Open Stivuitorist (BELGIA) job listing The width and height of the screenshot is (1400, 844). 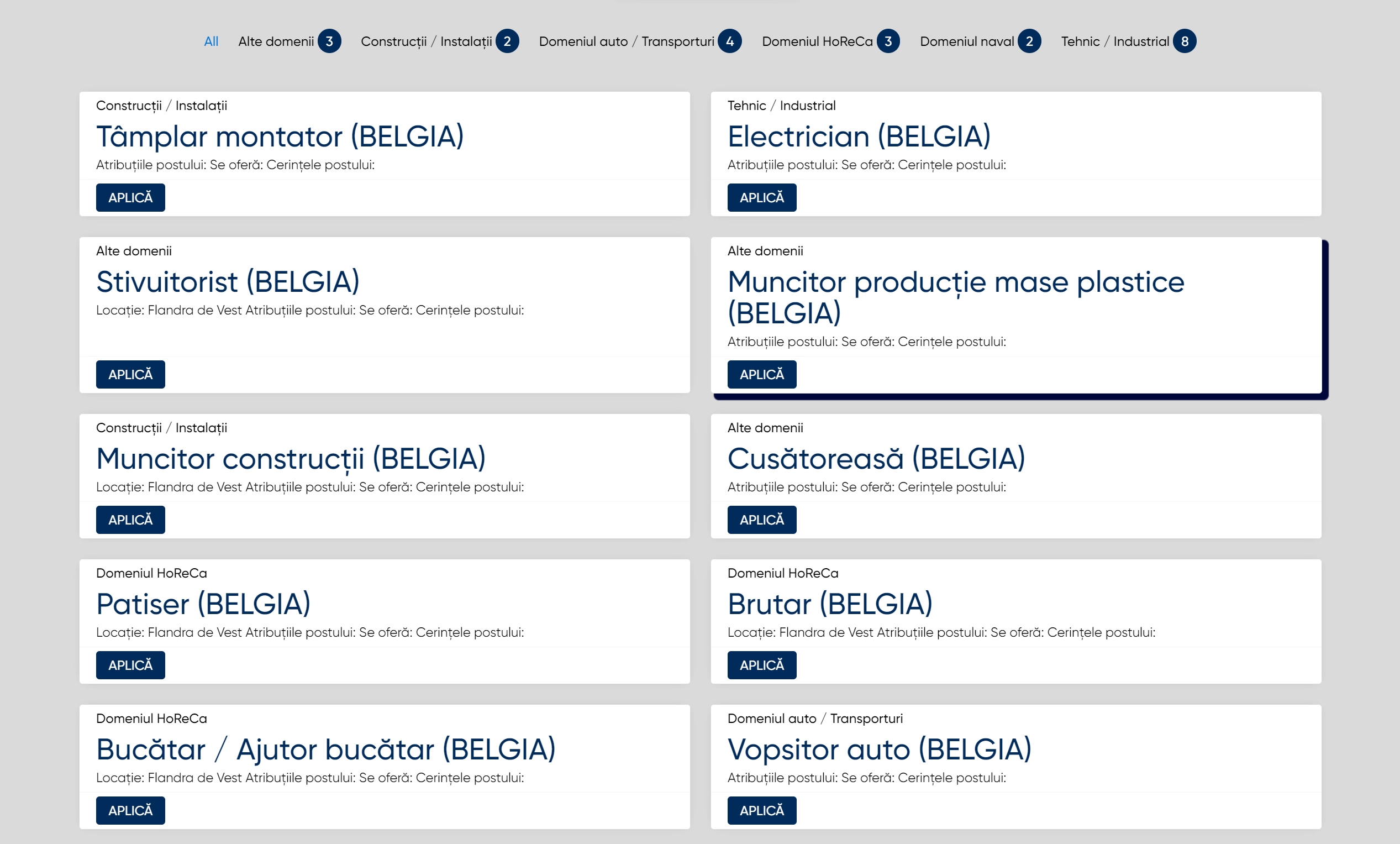[228, 282]
